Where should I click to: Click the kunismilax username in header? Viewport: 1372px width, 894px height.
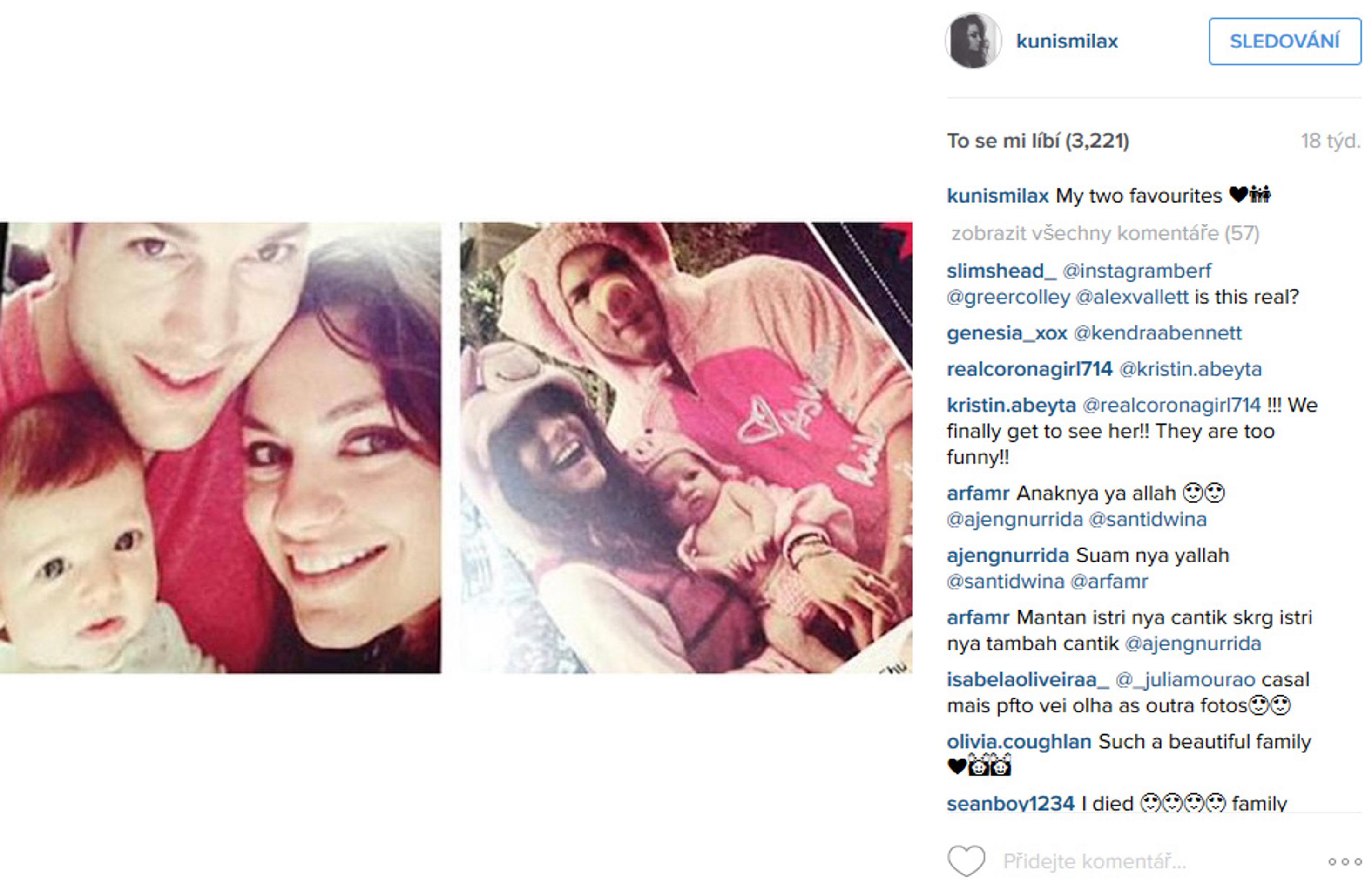click(x=1067, y=41)
